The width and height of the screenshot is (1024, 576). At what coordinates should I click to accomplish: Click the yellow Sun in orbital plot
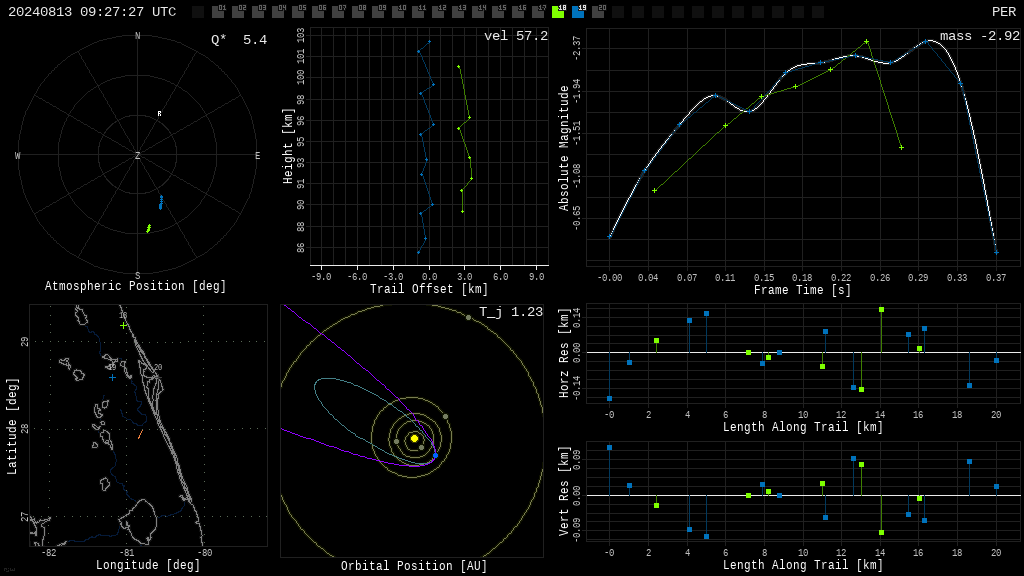pyautogui.click(x=414, y=438)
